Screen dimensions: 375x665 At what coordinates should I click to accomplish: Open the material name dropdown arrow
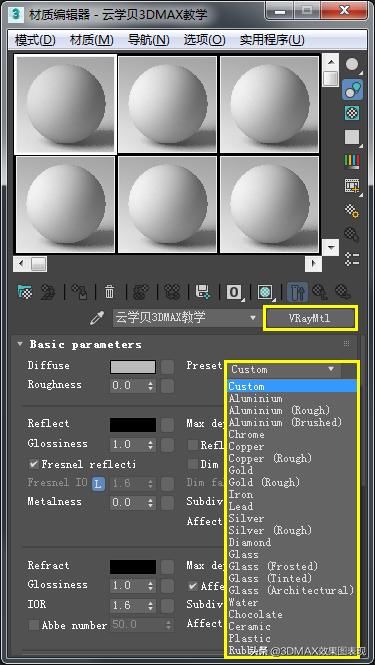(x=253, y=318)
